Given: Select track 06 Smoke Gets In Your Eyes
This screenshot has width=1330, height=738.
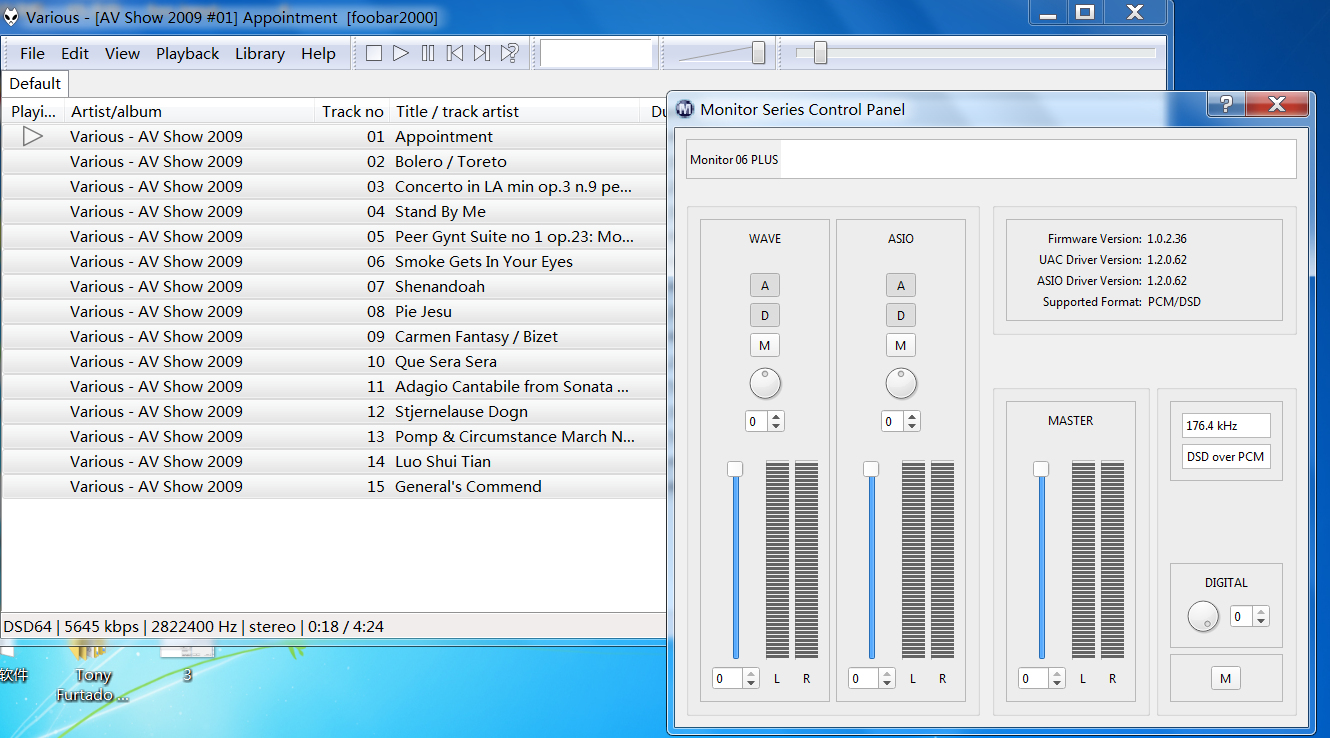Looking at the screenshot, I should click(484, 262).
